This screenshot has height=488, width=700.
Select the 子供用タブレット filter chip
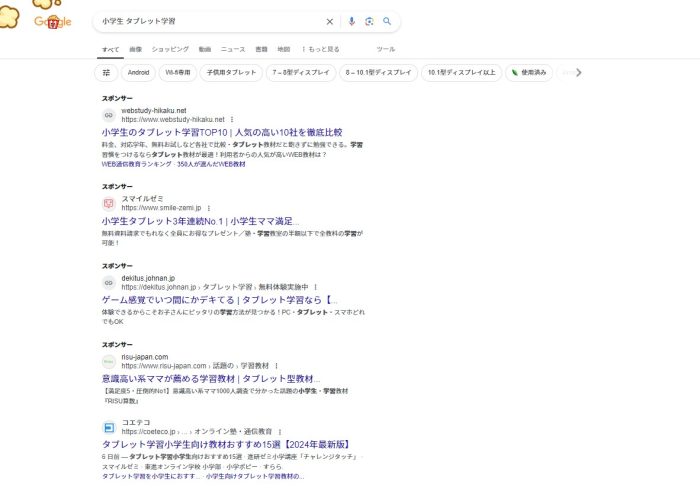231,72
